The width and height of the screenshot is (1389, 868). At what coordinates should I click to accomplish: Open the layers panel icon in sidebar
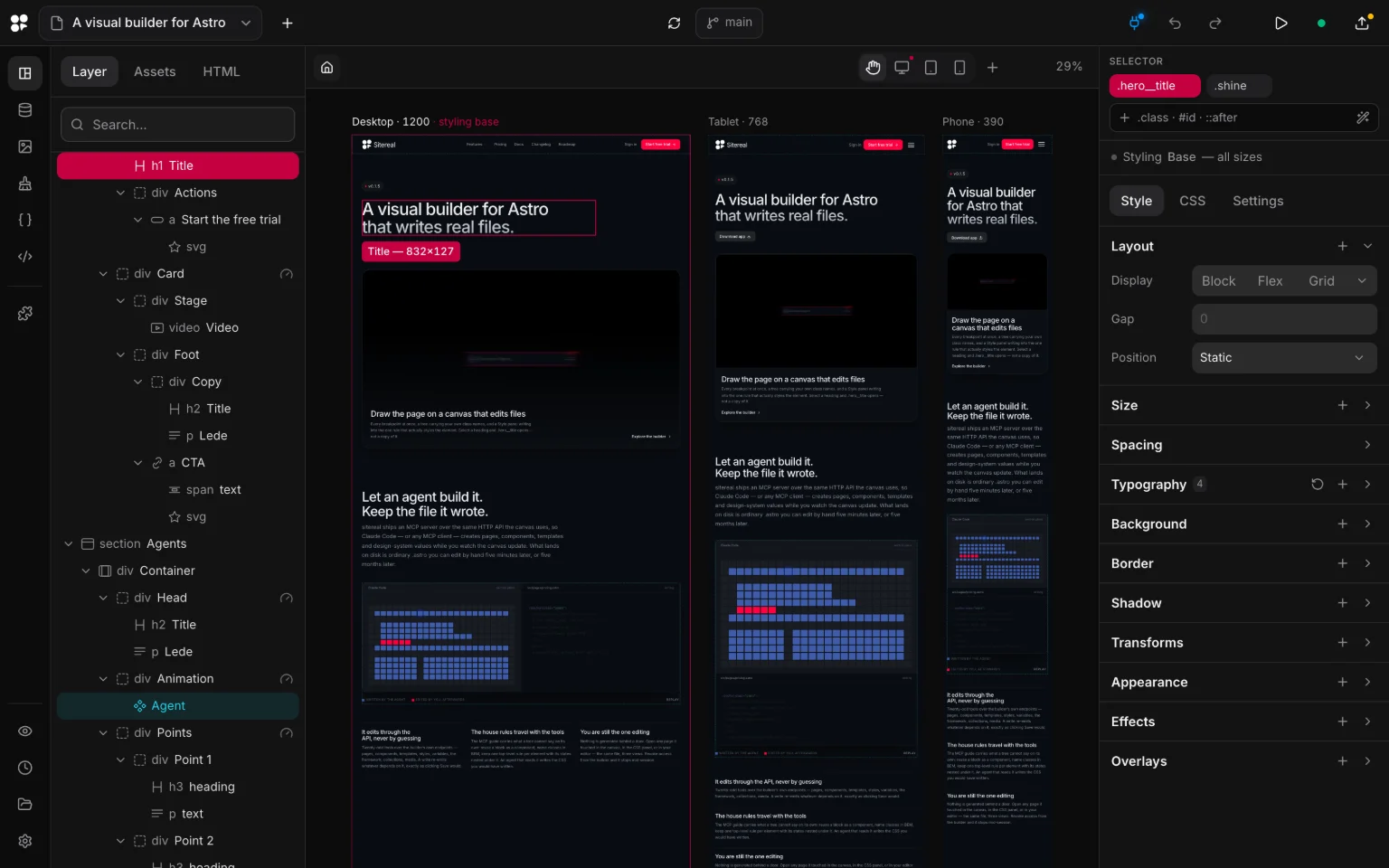click(x=25, y=73)
